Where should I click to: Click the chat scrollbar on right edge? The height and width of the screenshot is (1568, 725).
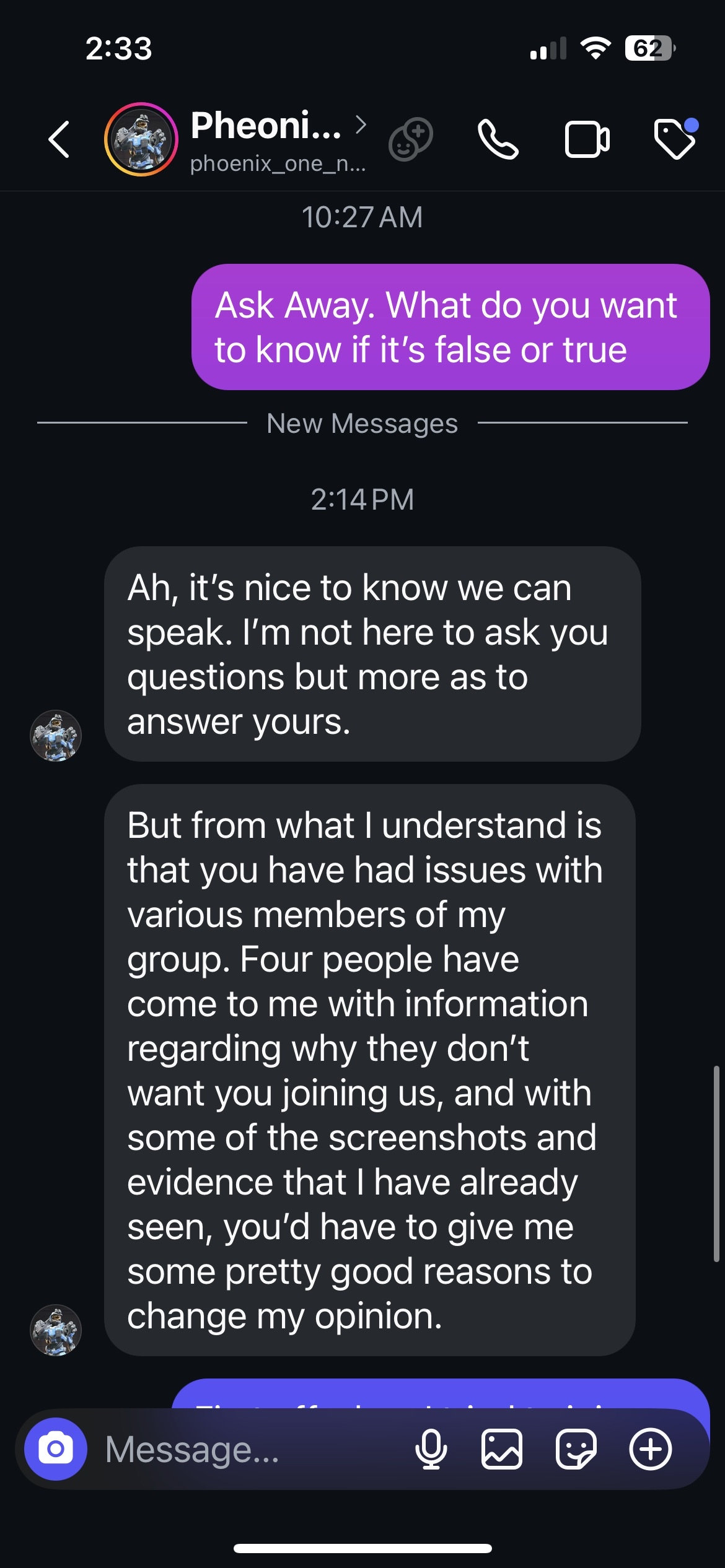click(716, 1164)
